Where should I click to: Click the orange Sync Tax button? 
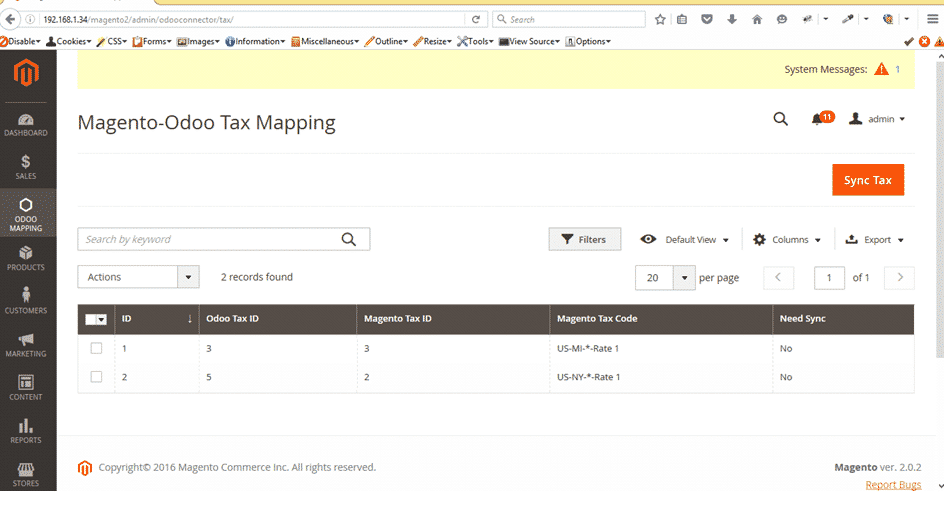(x=868, y=180)
